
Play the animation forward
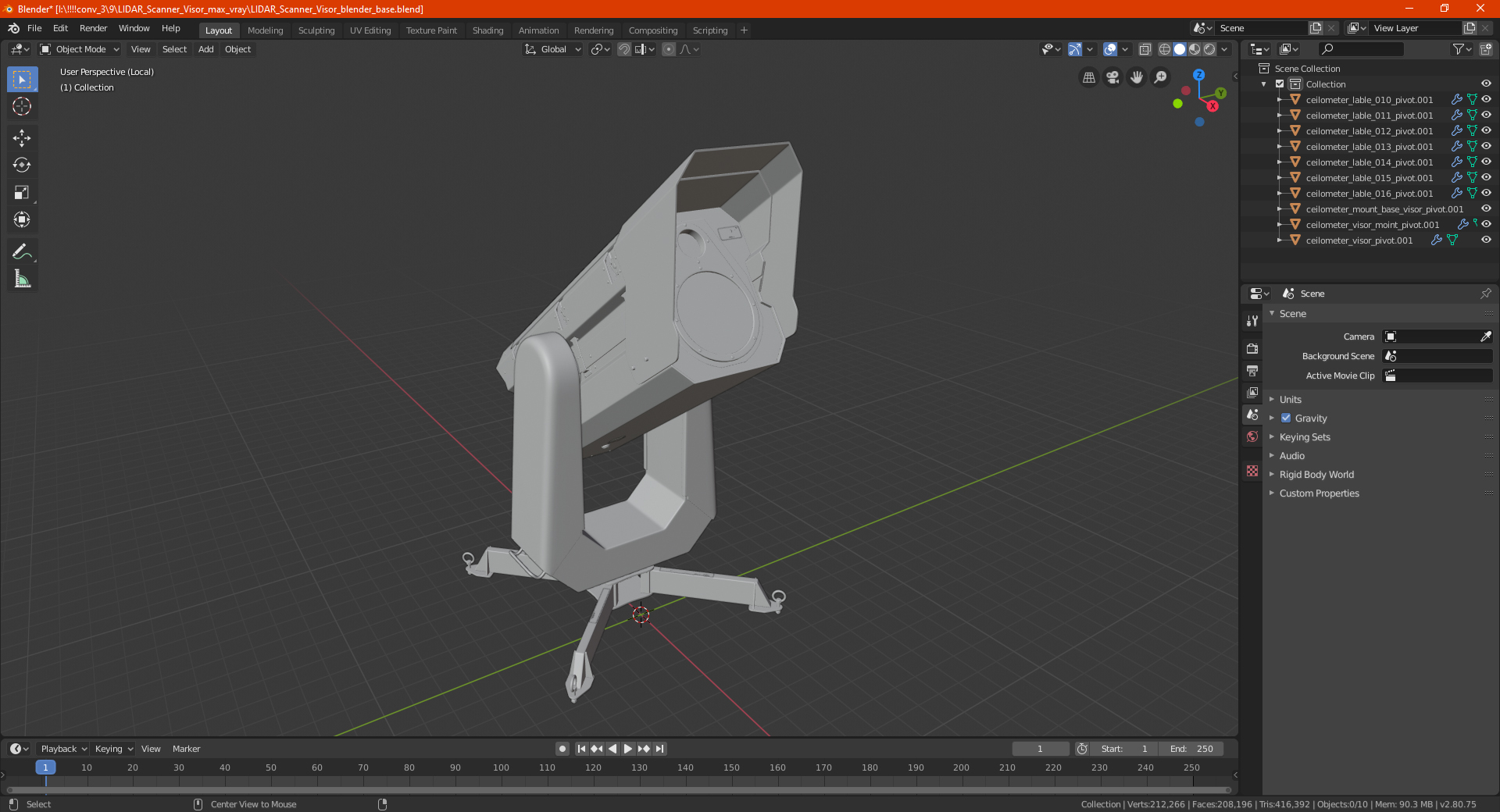tap(627, 749)
